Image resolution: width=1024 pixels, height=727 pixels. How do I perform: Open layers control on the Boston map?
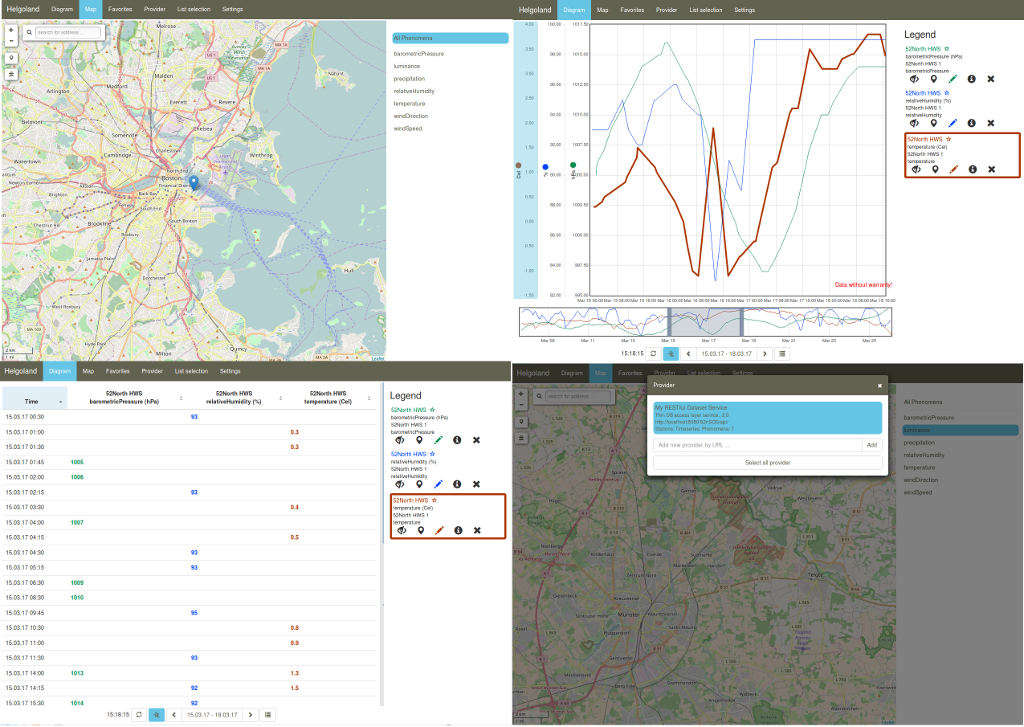11,74
